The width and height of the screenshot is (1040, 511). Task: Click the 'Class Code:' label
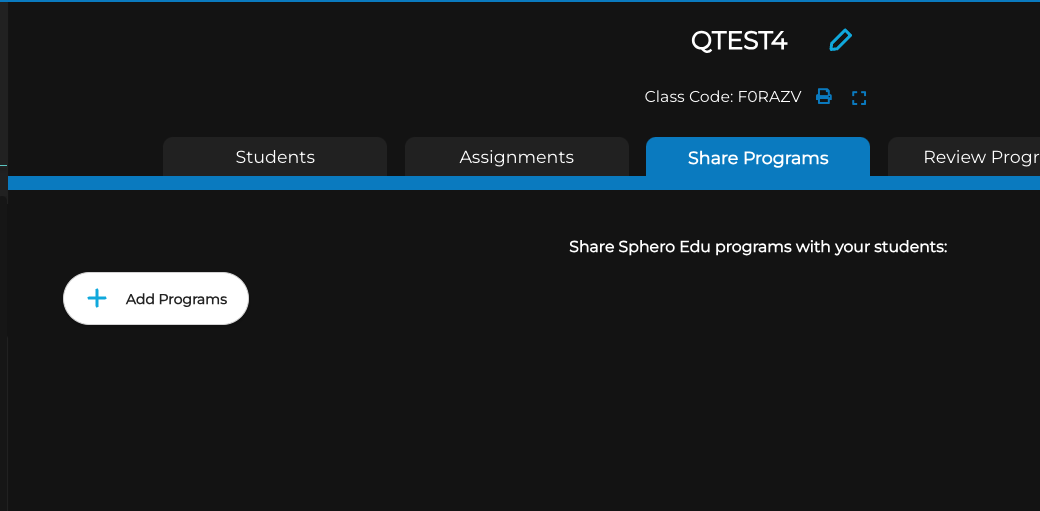coord(689,97)
